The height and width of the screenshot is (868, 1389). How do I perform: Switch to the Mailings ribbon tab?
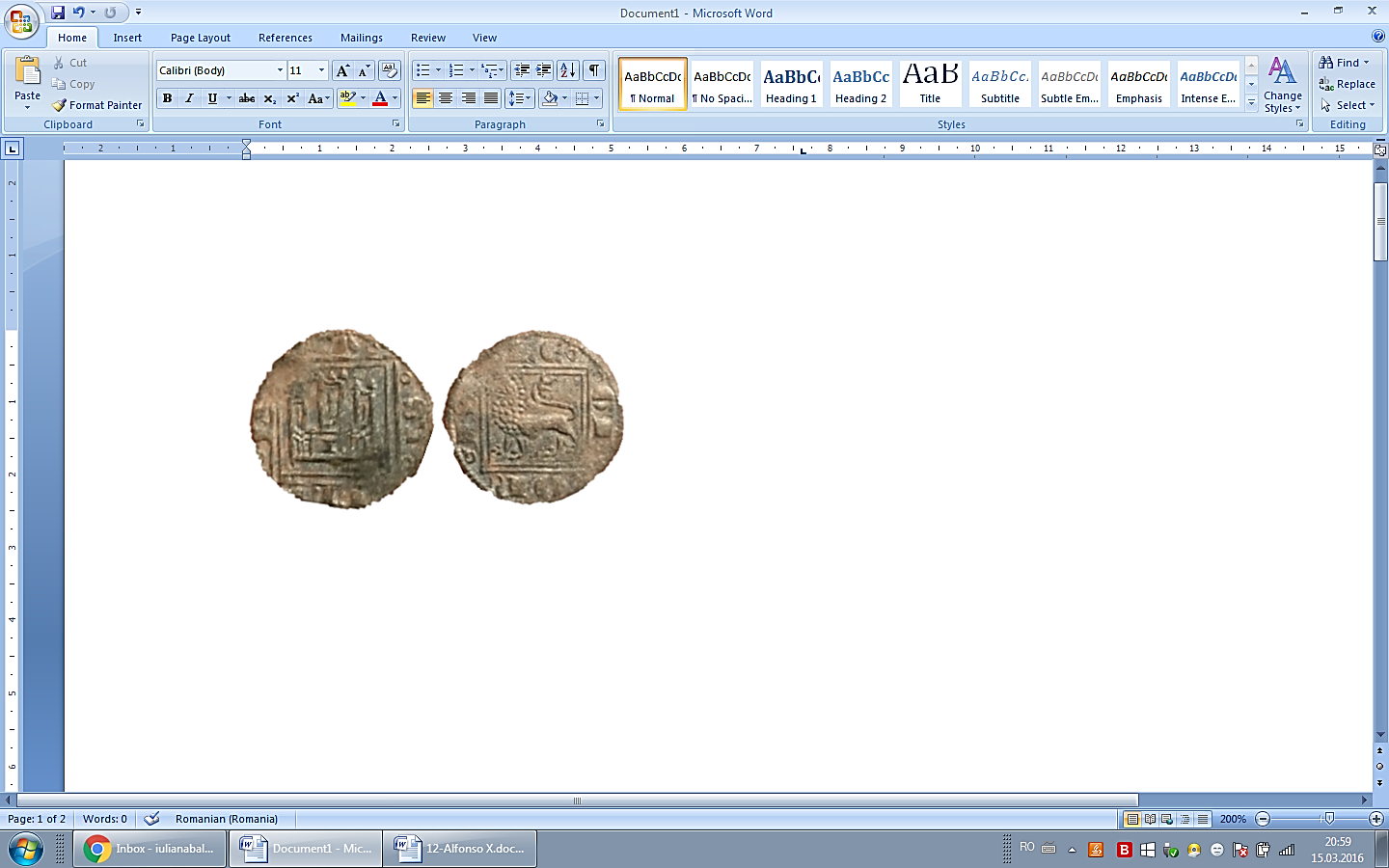coord(361,38)
